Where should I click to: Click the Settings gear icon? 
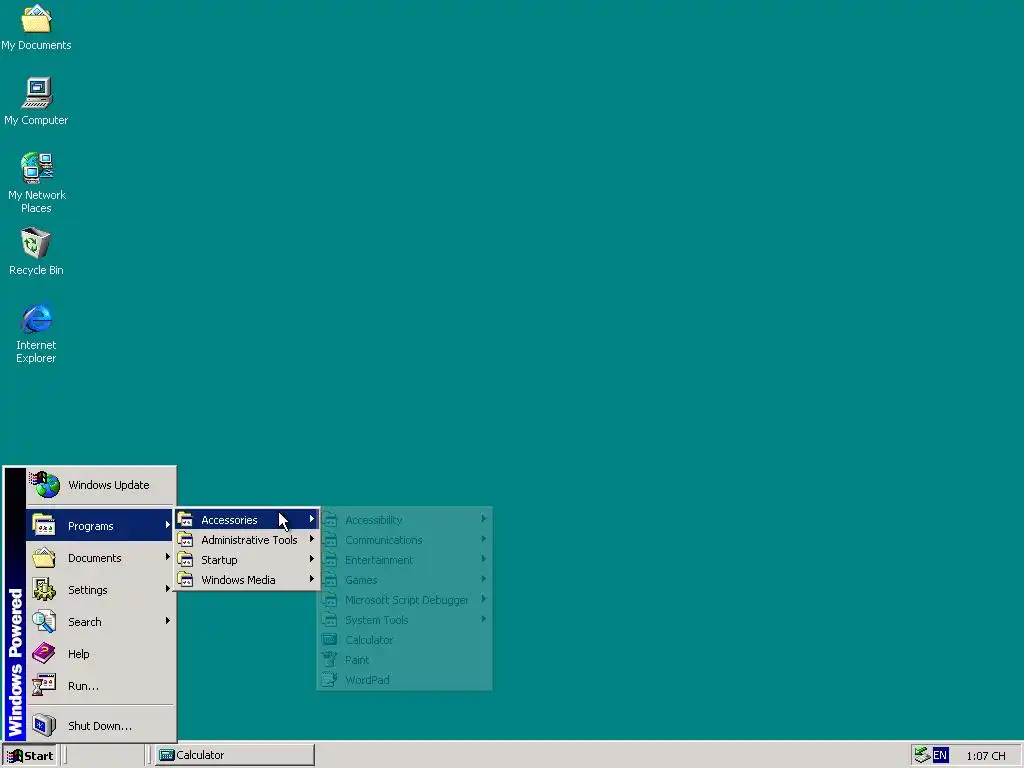(x=44, y=589)
